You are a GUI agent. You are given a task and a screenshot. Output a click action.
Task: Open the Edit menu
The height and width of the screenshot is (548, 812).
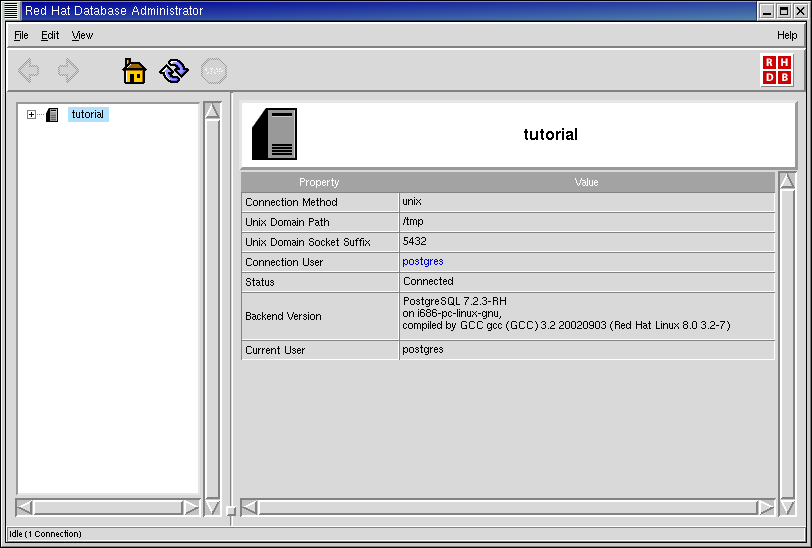[50, 35]
